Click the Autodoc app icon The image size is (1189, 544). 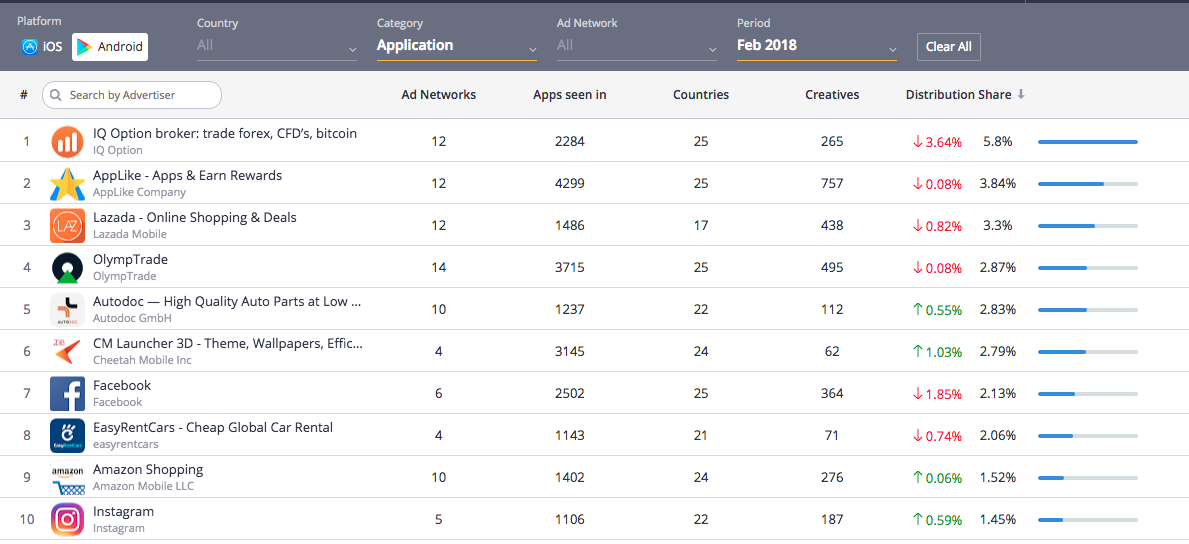(67, 310)
